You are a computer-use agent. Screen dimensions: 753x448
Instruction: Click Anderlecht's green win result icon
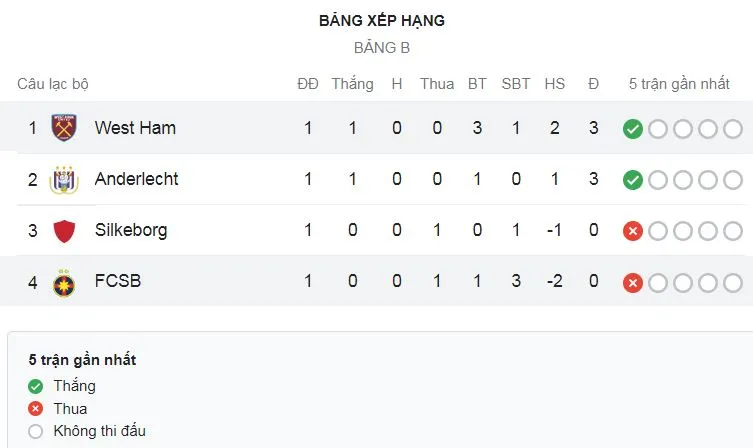pyautogui.click(x=632, y=179)
